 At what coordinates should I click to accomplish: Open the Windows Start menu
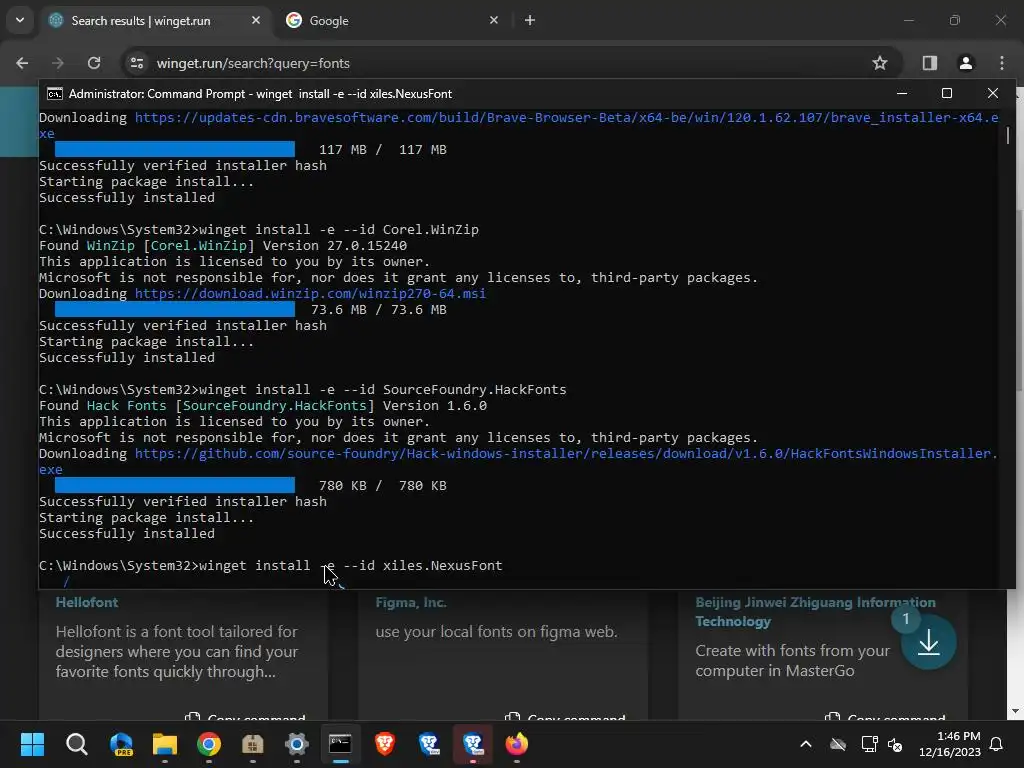tap(32, 744)
